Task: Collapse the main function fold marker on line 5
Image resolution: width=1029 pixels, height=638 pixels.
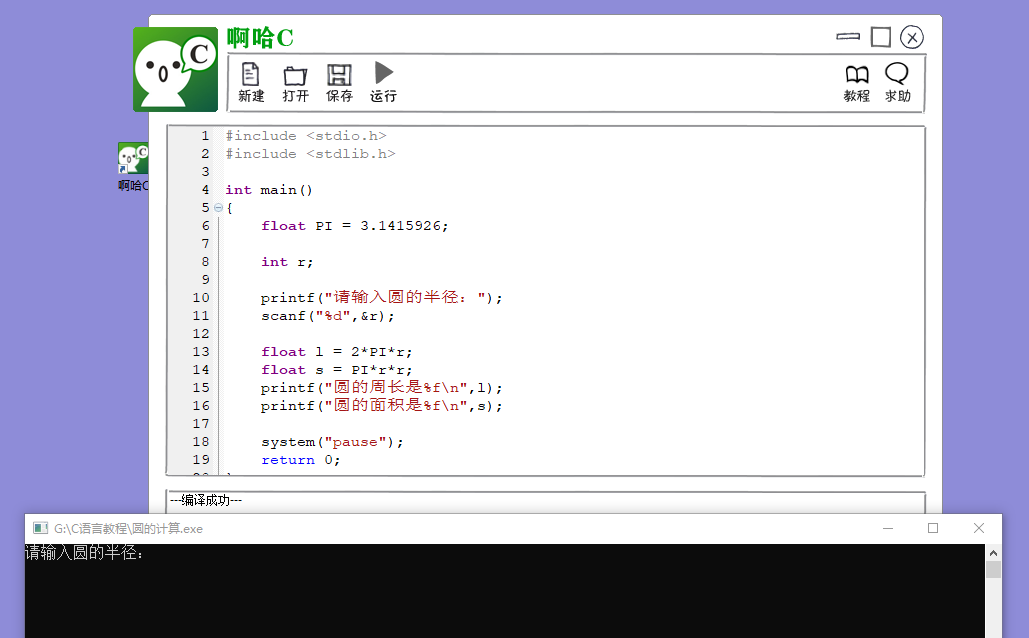Action: [x=219, y=207]
